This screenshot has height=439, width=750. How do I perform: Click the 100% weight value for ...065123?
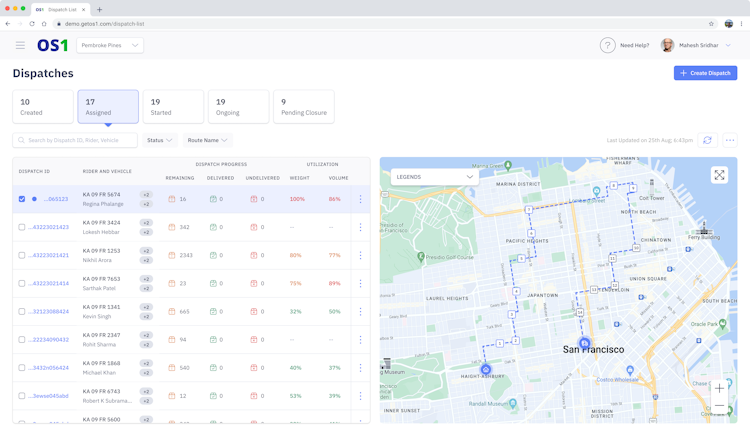click(x=297, y=199)
